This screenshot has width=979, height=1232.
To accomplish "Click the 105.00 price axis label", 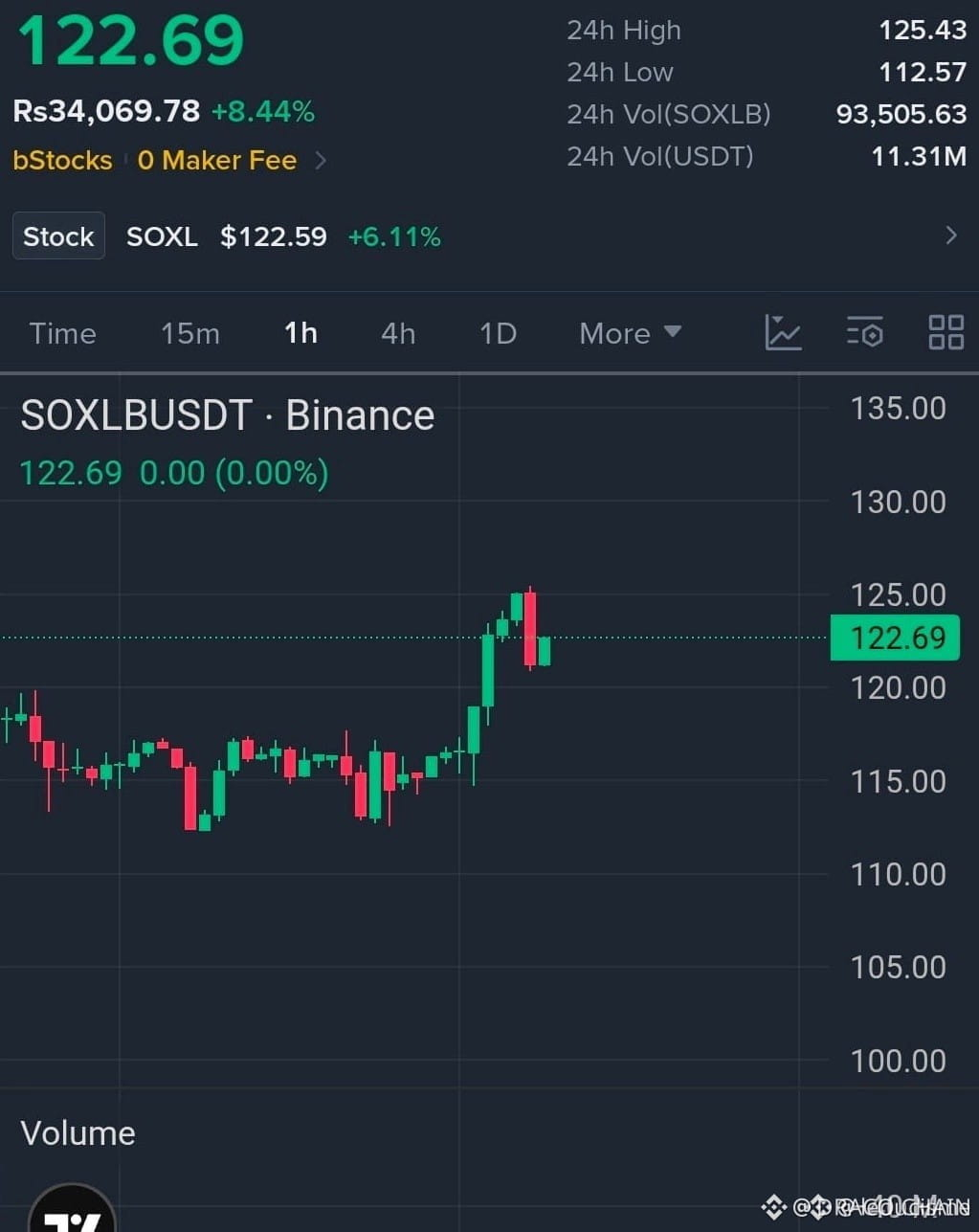I will tap(898, 967).
